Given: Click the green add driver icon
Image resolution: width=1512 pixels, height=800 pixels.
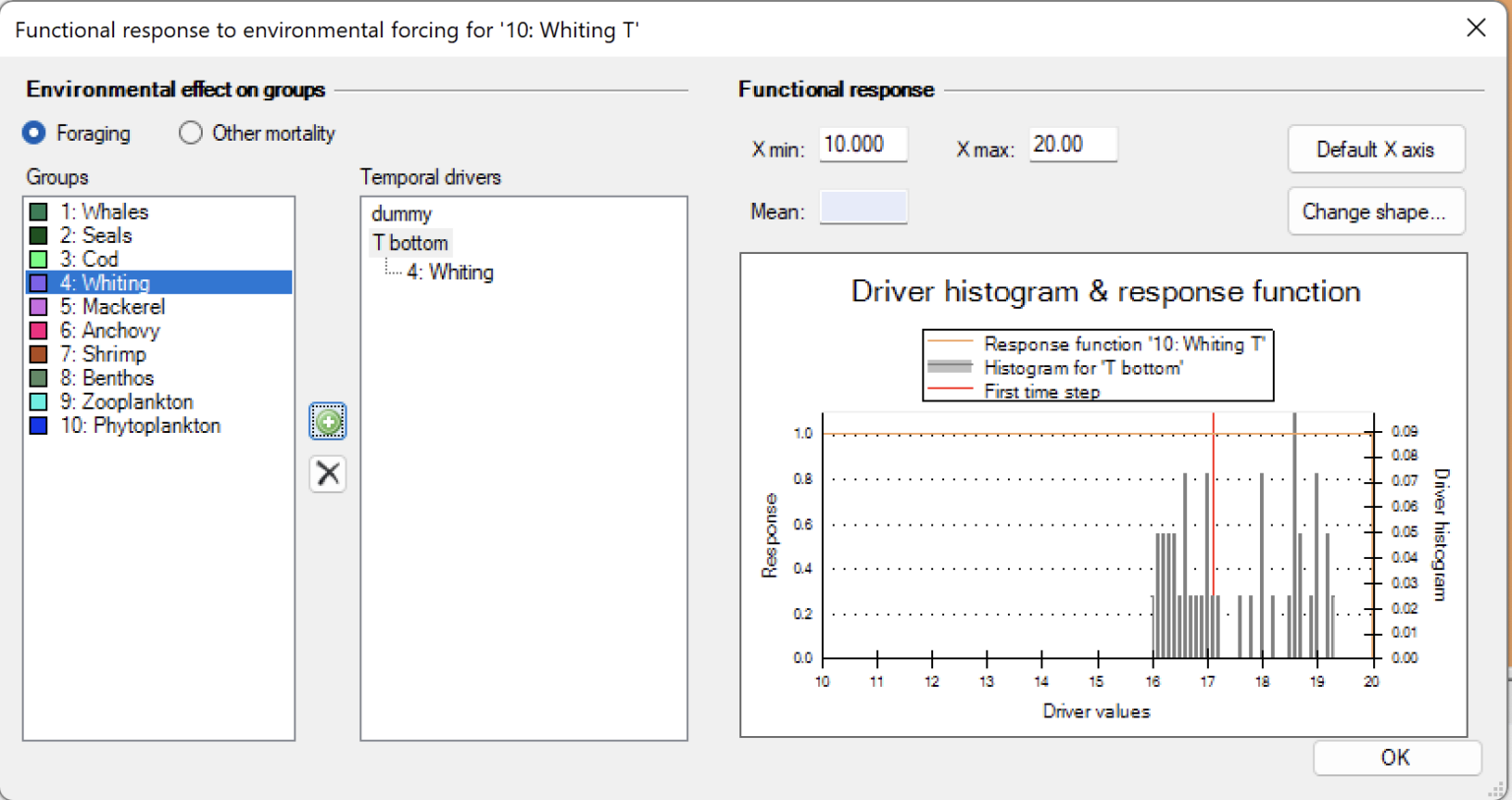Looking at the screenshot, I should click(x=328, y=421).
